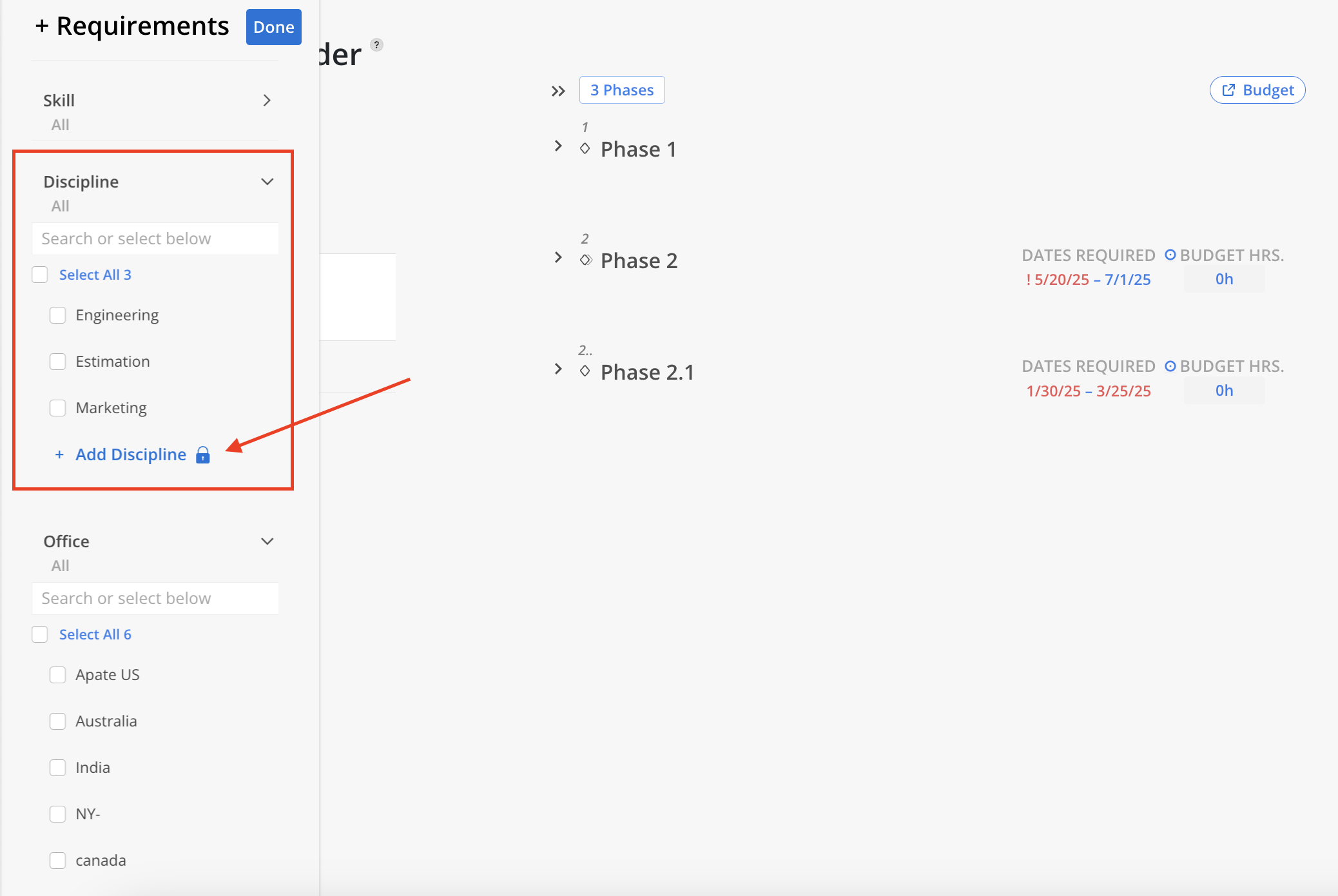Viewport: 1338px width, 896px height.
Task: Click the 3 Phases button
Action: point(622,90)
